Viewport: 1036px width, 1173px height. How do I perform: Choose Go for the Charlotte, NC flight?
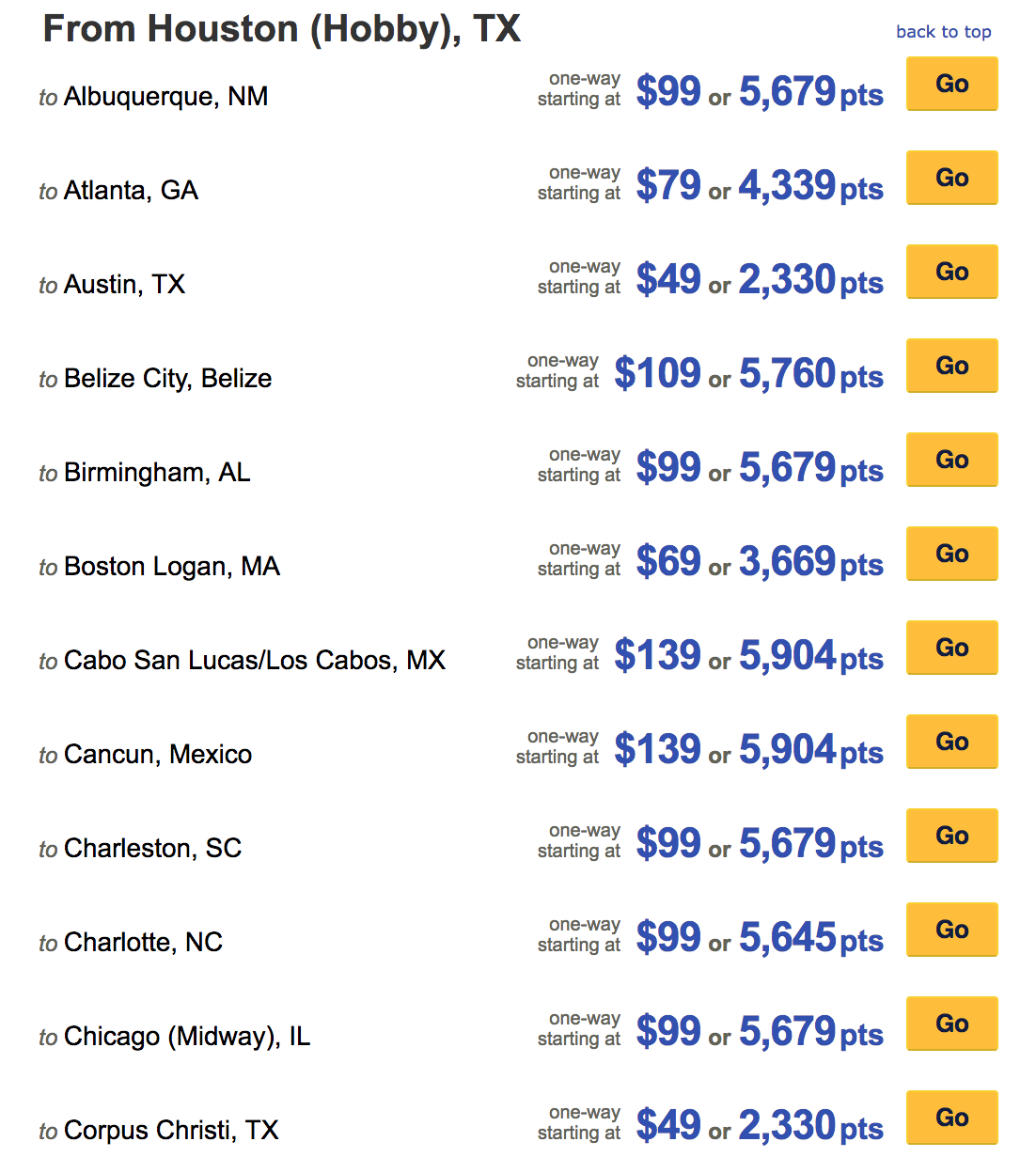[951, 930]
